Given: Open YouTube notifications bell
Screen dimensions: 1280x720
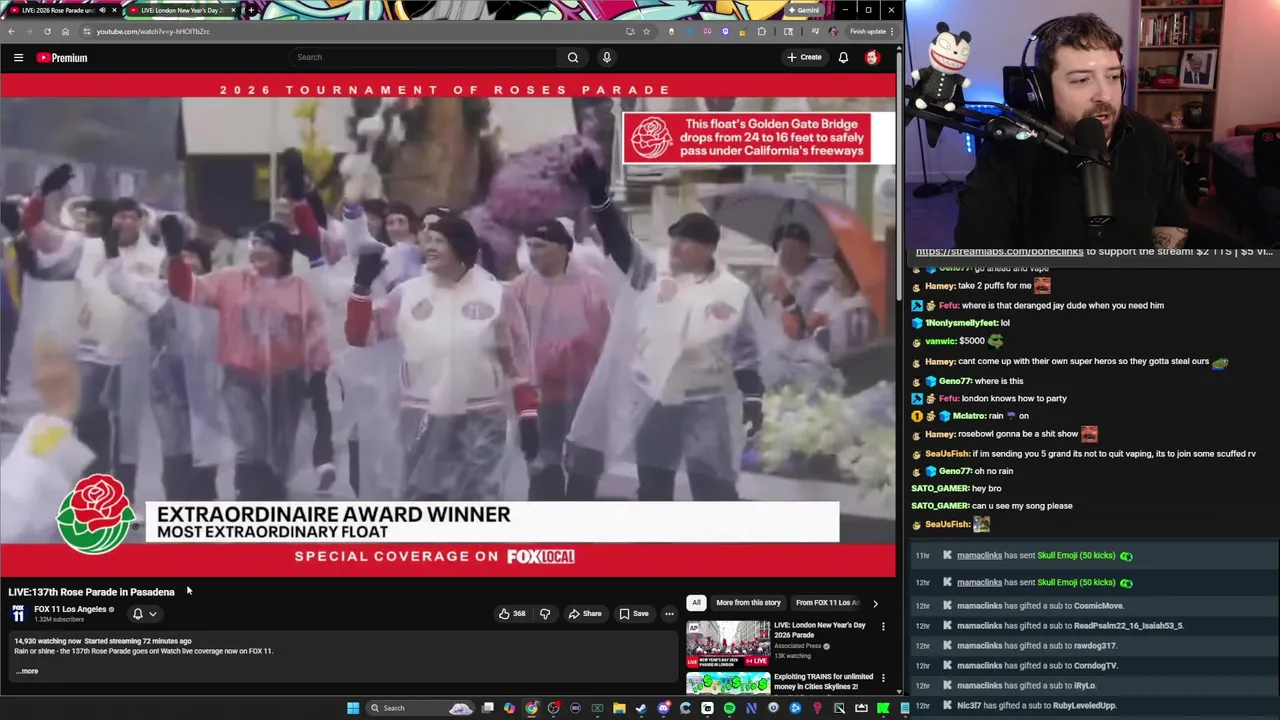Looking at the screenshot, I should click(x=843, y=58).
